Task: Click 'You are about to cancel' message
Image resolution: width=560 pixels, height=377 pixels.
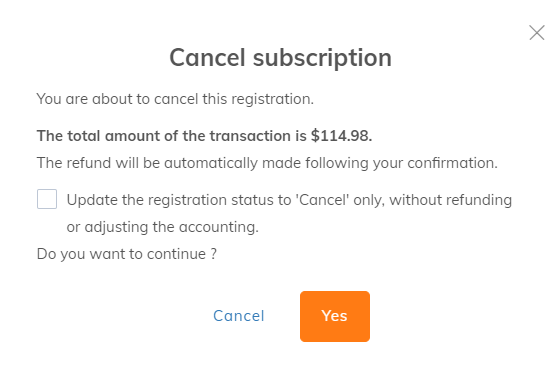Action: [175, 99]
